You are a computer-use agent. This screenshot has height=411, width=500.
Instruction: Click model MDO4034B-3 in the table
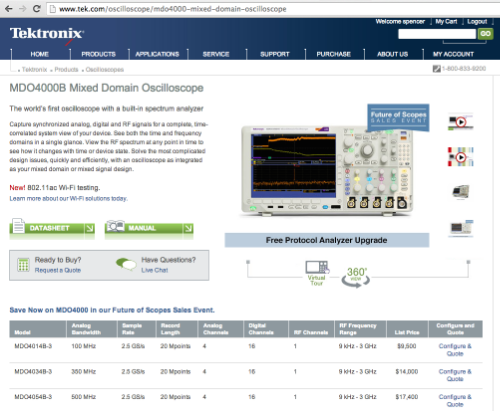33,372
